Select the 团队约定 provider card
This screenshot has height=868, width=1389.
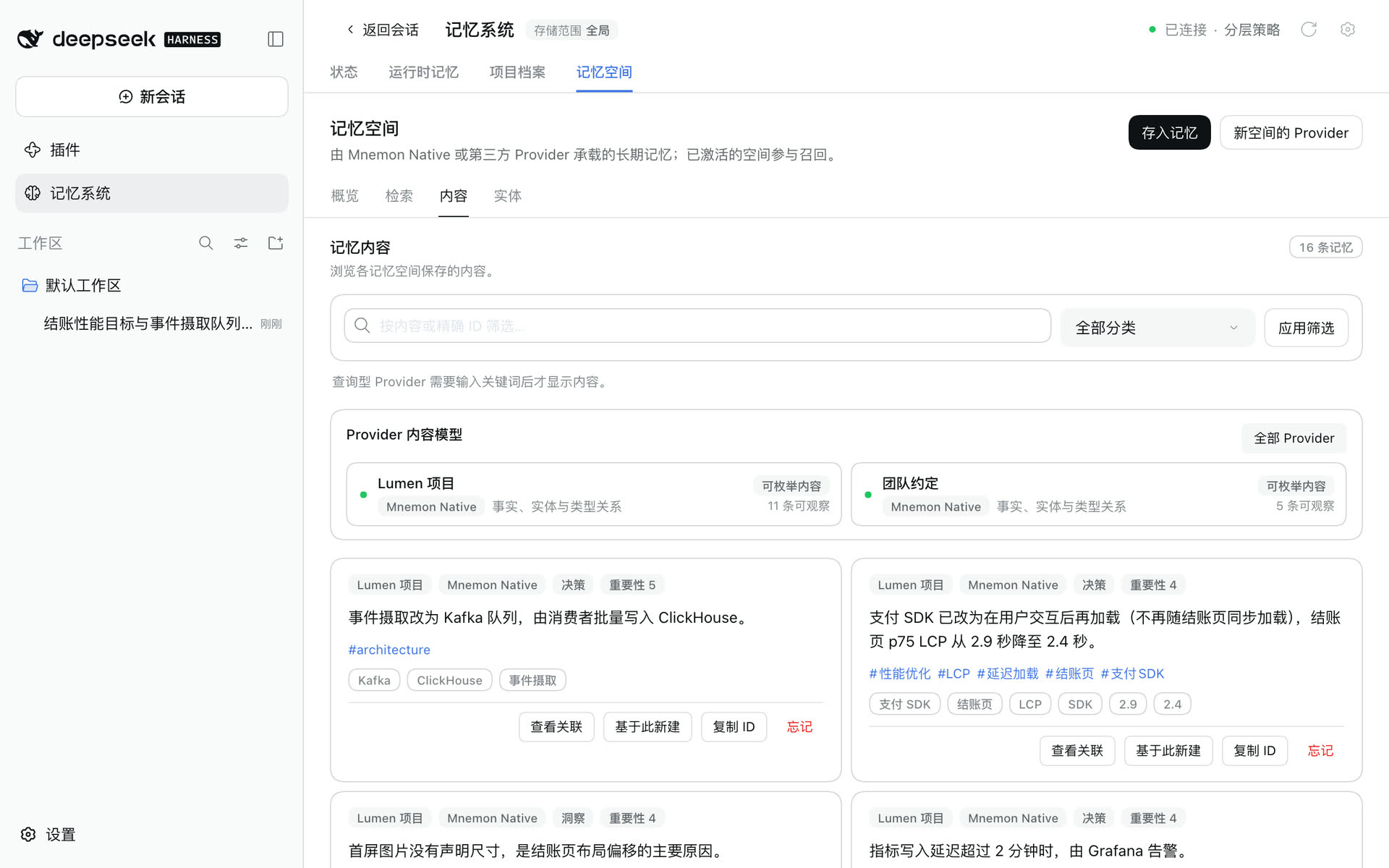coord(1098,494)
